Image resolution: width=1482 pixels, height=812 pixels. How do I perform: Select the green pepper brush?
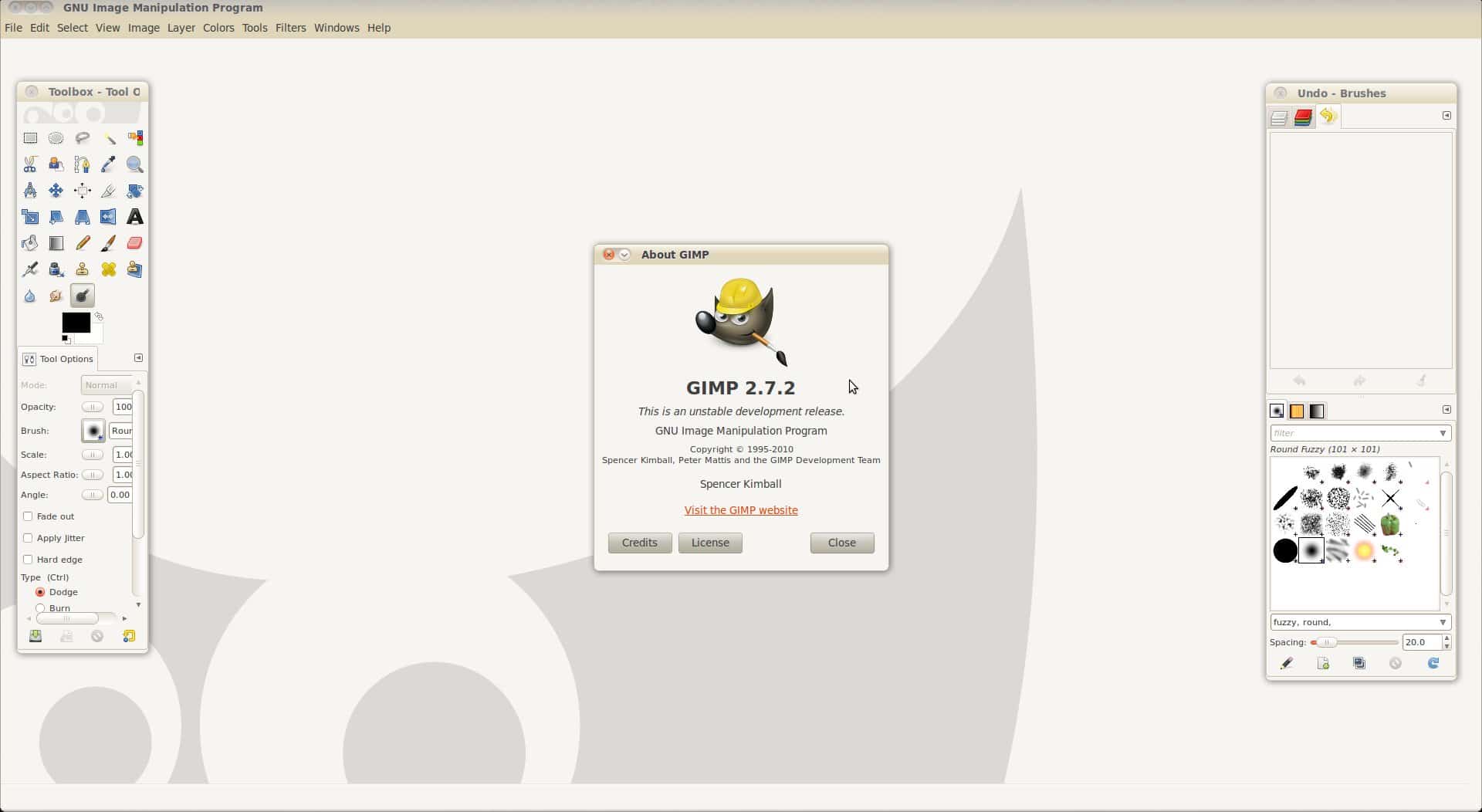click(1389, 525)
